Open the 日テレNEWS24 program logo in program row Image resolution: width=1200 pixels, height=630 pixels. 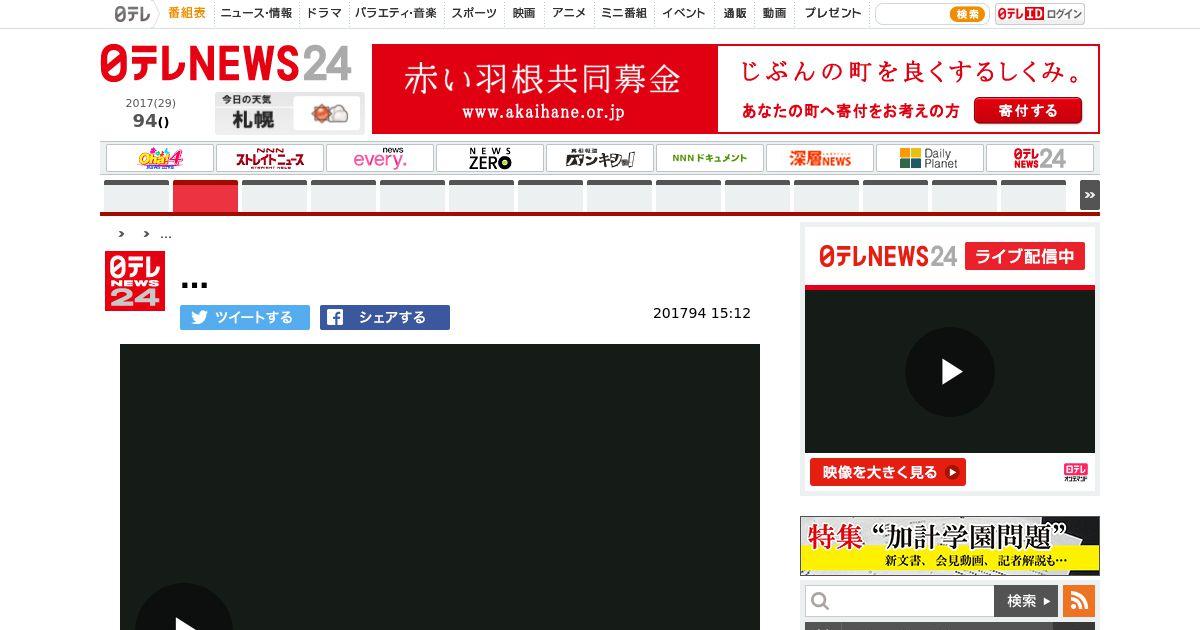coord(1040,158)
